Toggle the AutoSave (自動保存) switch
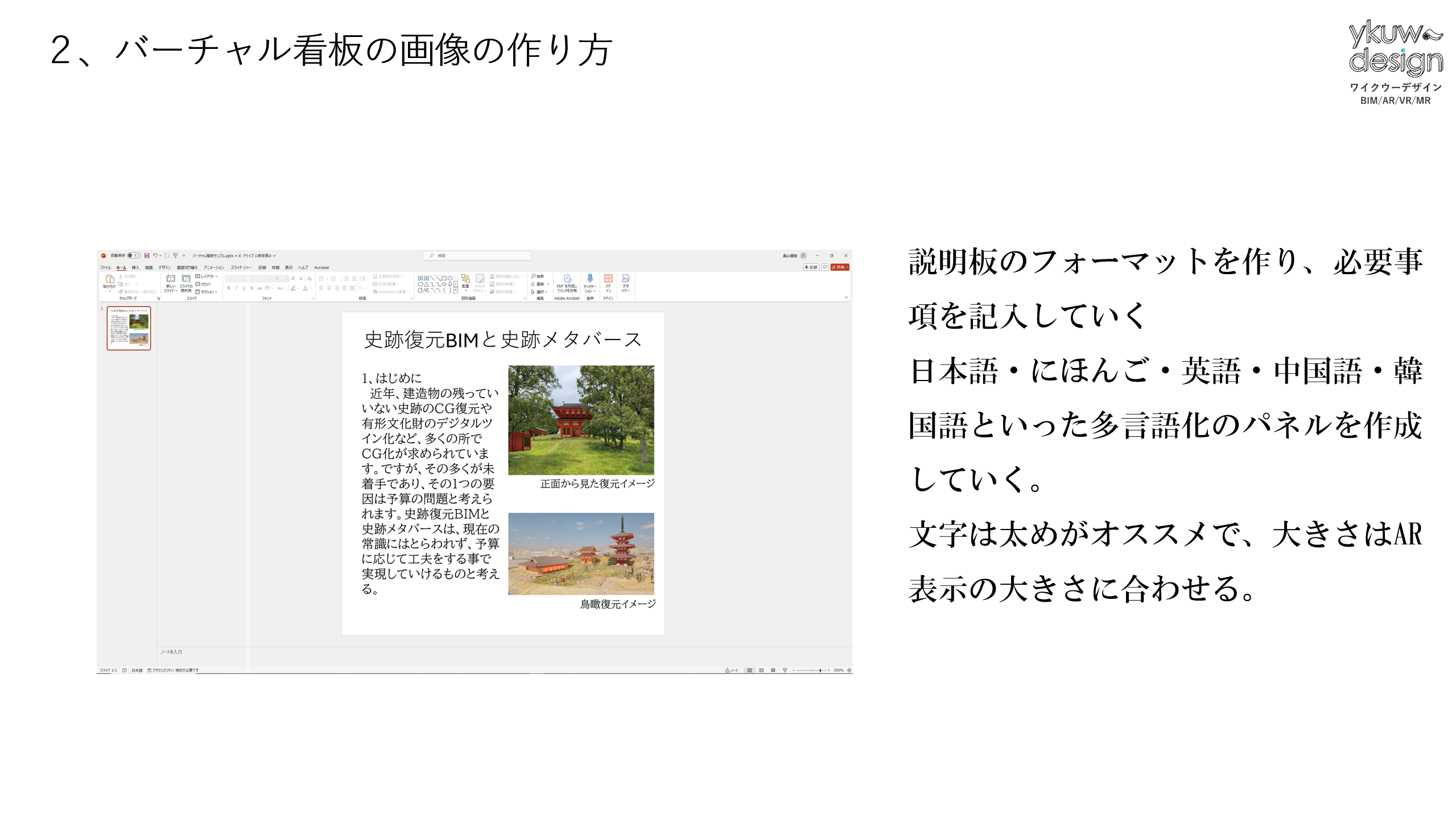 point(134,256)
